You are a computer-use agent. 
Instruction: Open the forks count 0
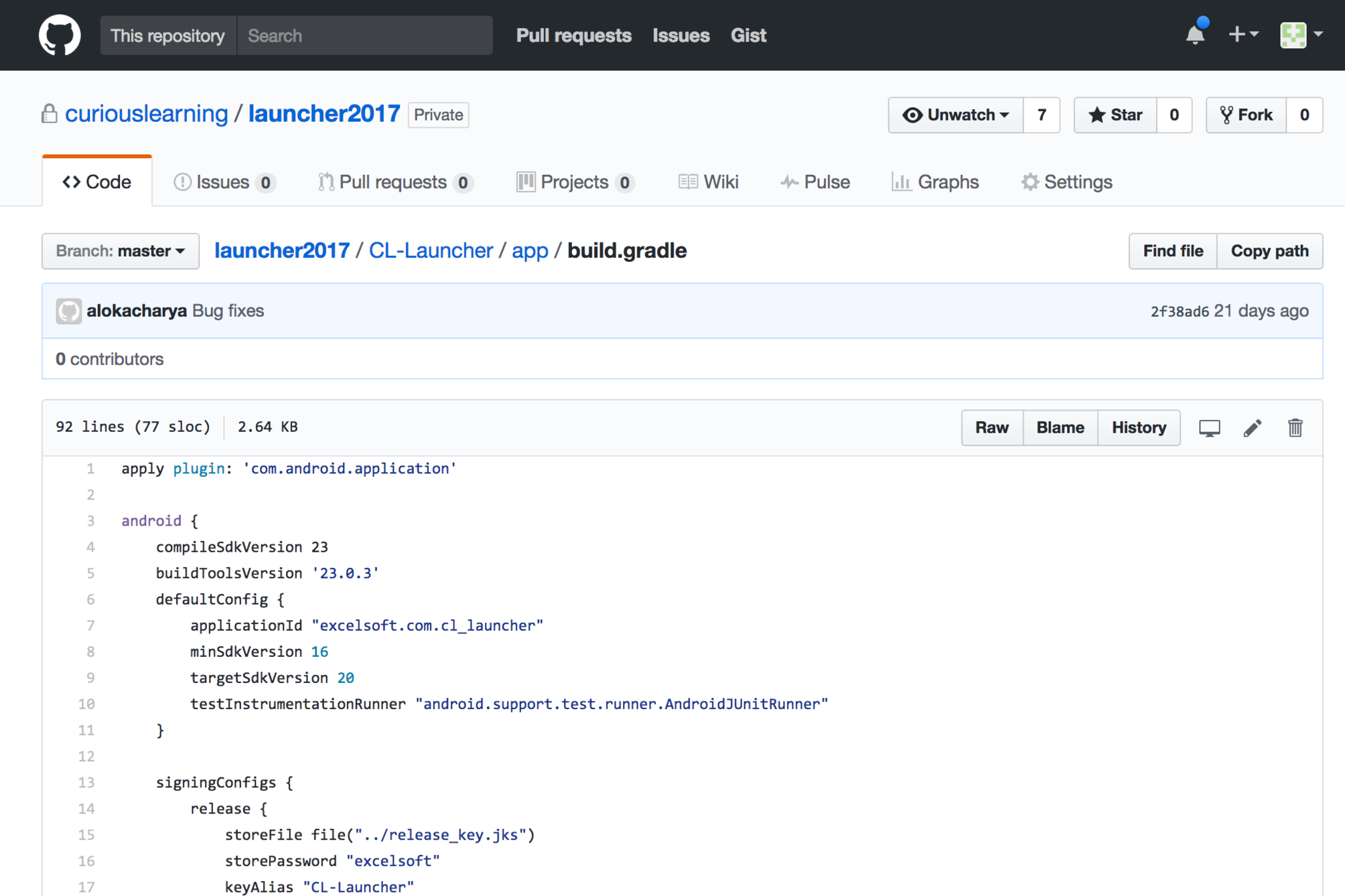click(x=1304, y=115)
